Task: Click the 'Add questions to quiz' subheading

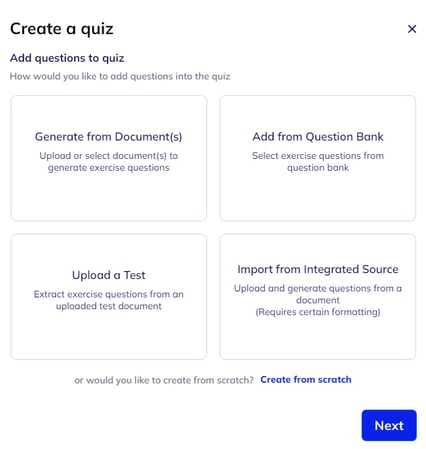Action: coord(67,58)
